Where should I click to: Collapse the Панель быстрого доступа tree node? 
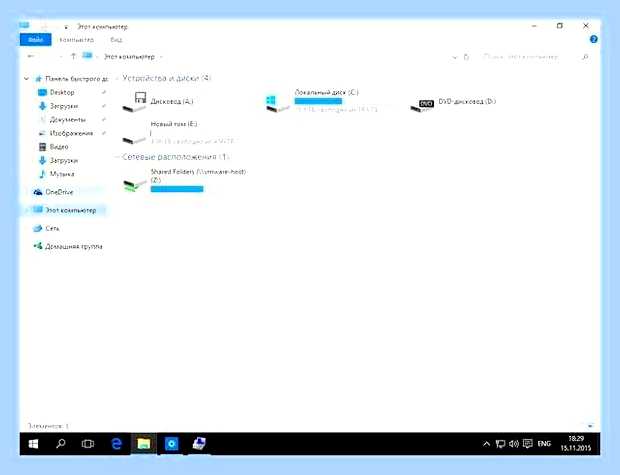pyautogui.click(x=26, y=79)
